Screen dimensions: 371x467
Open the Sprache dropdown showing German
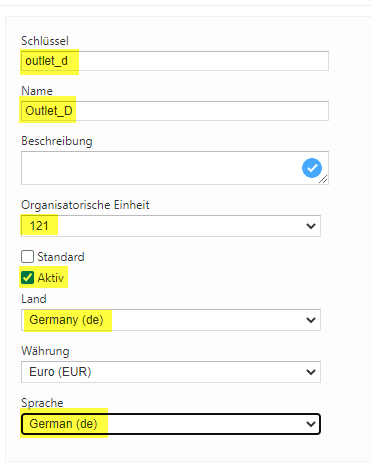point(171,424)
